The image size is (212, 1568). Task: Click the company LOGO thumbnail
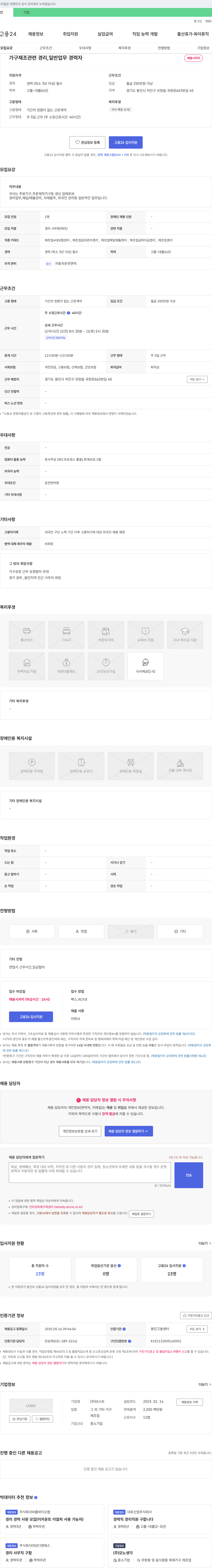tap(31, 1405)
